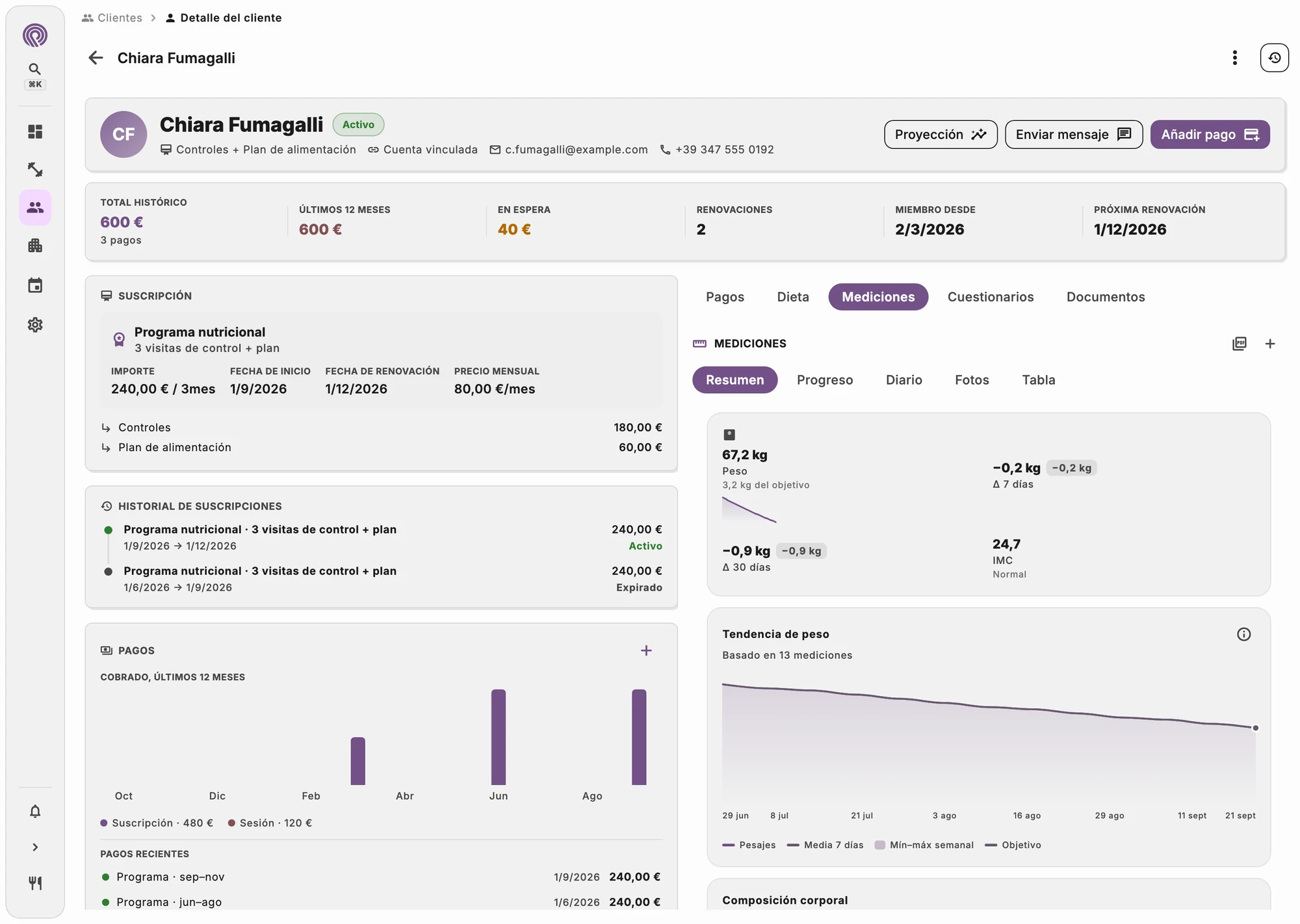This screenshot has width=1300, height=924.
Task: Export measurements with the PDF icon
Action: [x=1240, y=344]
